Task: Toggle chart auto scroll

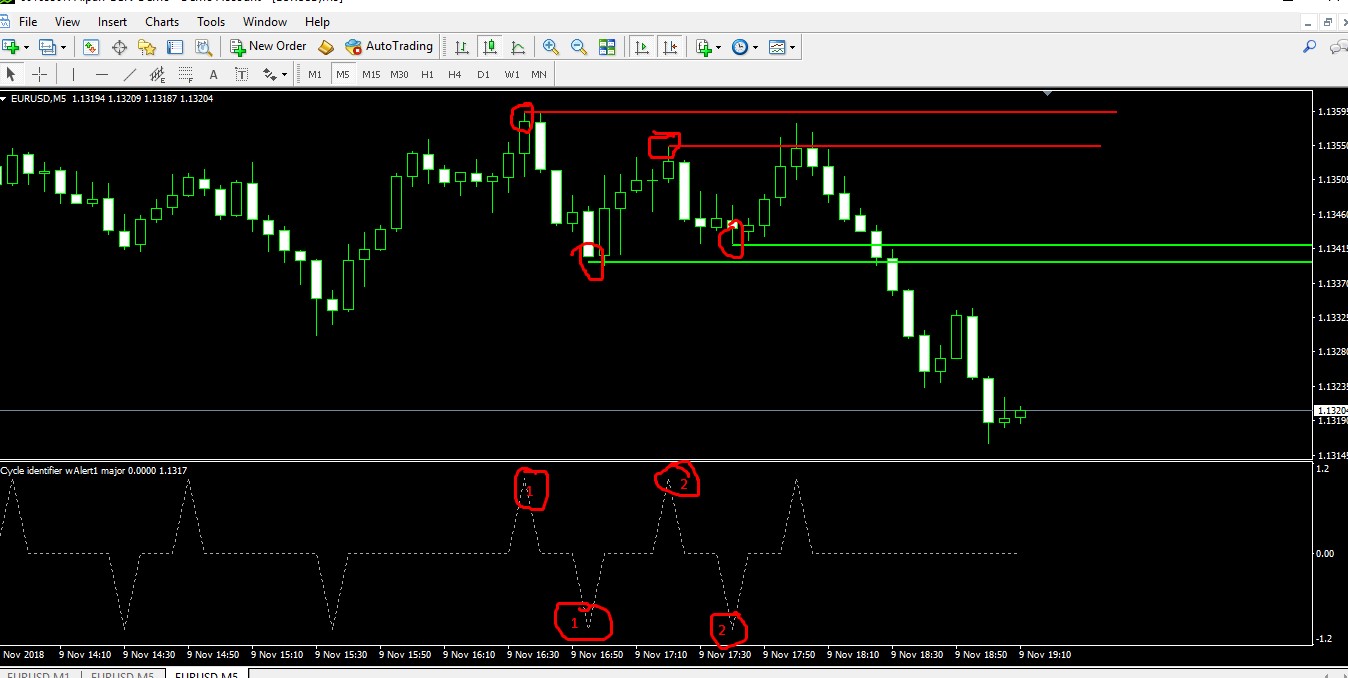Action: click(641, 46)
